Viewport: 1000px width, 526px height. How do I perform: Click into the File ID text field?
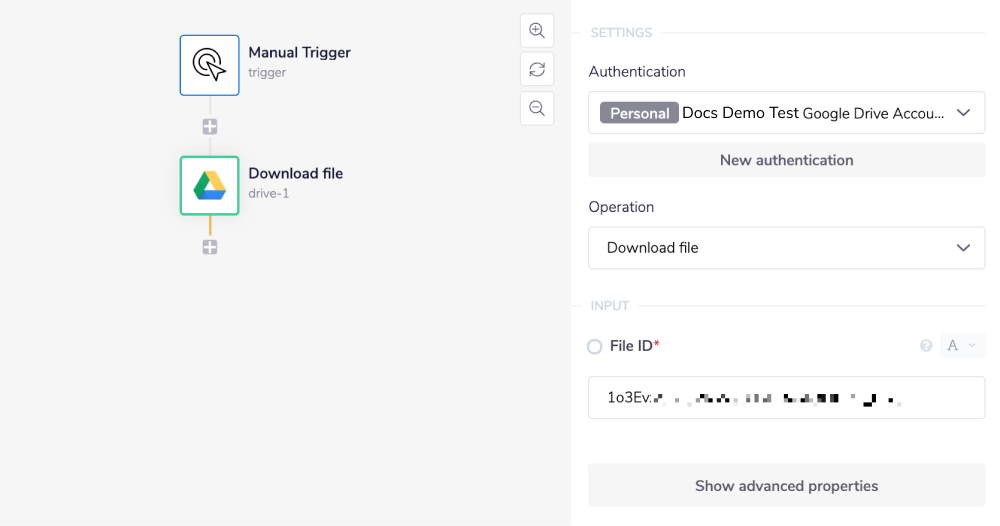[786, 398]
